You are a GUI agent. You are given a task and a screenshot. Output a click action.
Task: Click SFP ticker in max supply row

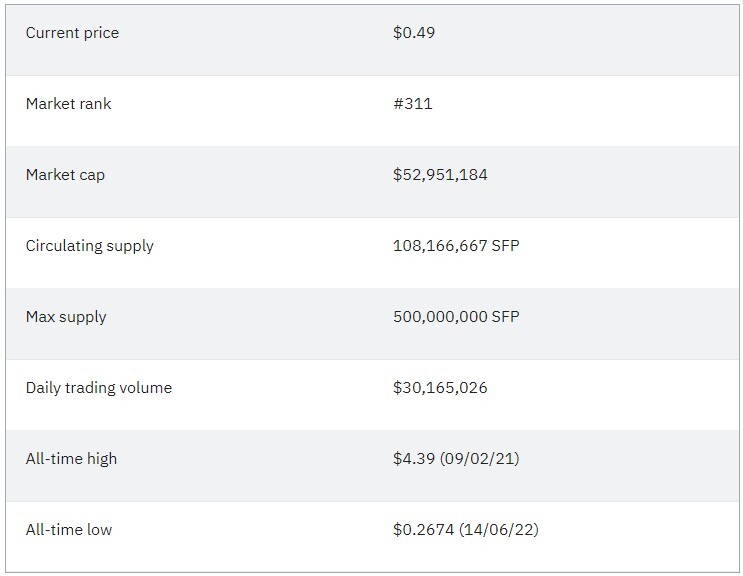click(x=506, y=316)
